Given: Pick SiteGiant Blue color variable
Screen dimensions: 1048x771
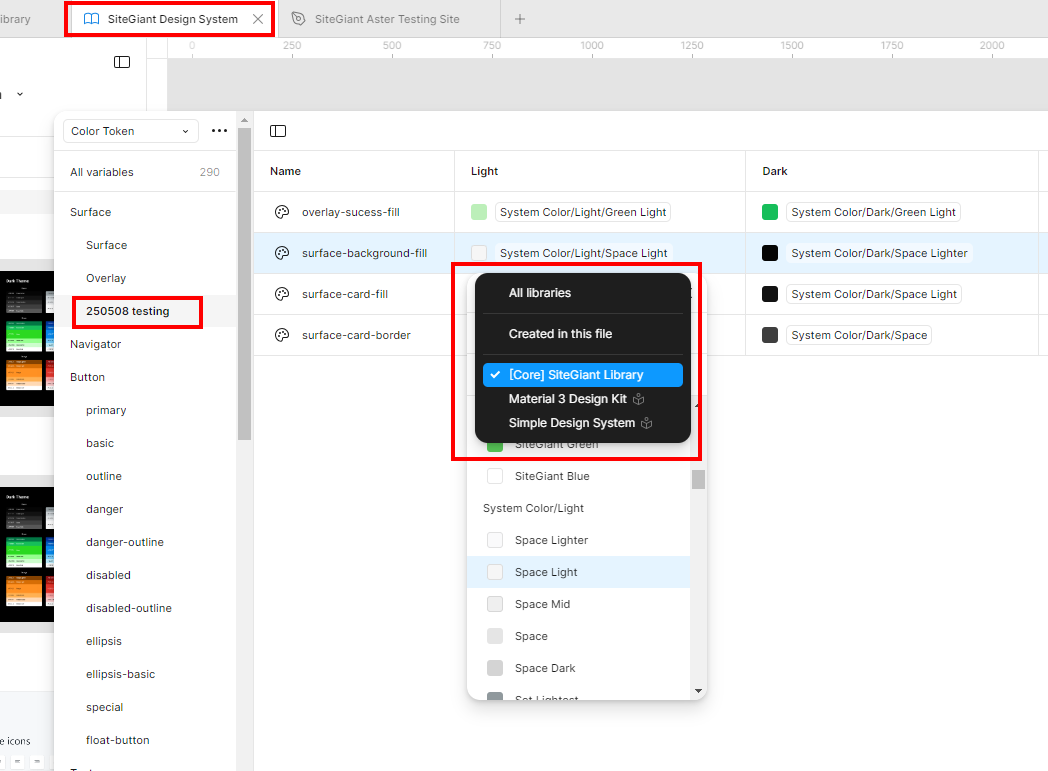Looking at the screenshot, I should click(x=578, y=476).
